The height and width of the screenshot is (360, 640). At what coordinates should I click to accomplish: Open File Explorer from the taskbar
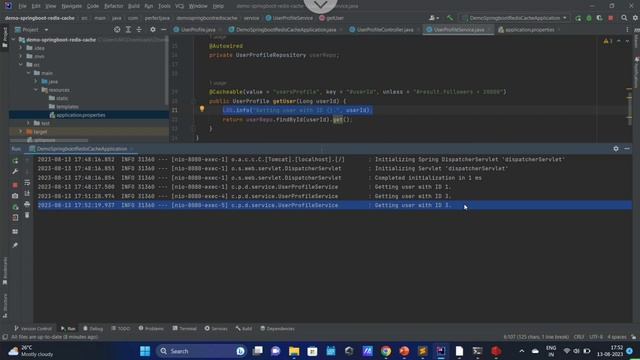tap(294, 351)
